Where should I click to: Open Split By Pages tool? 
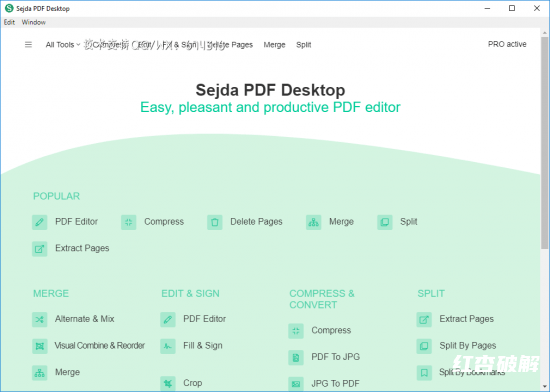[x=468, y=345]
